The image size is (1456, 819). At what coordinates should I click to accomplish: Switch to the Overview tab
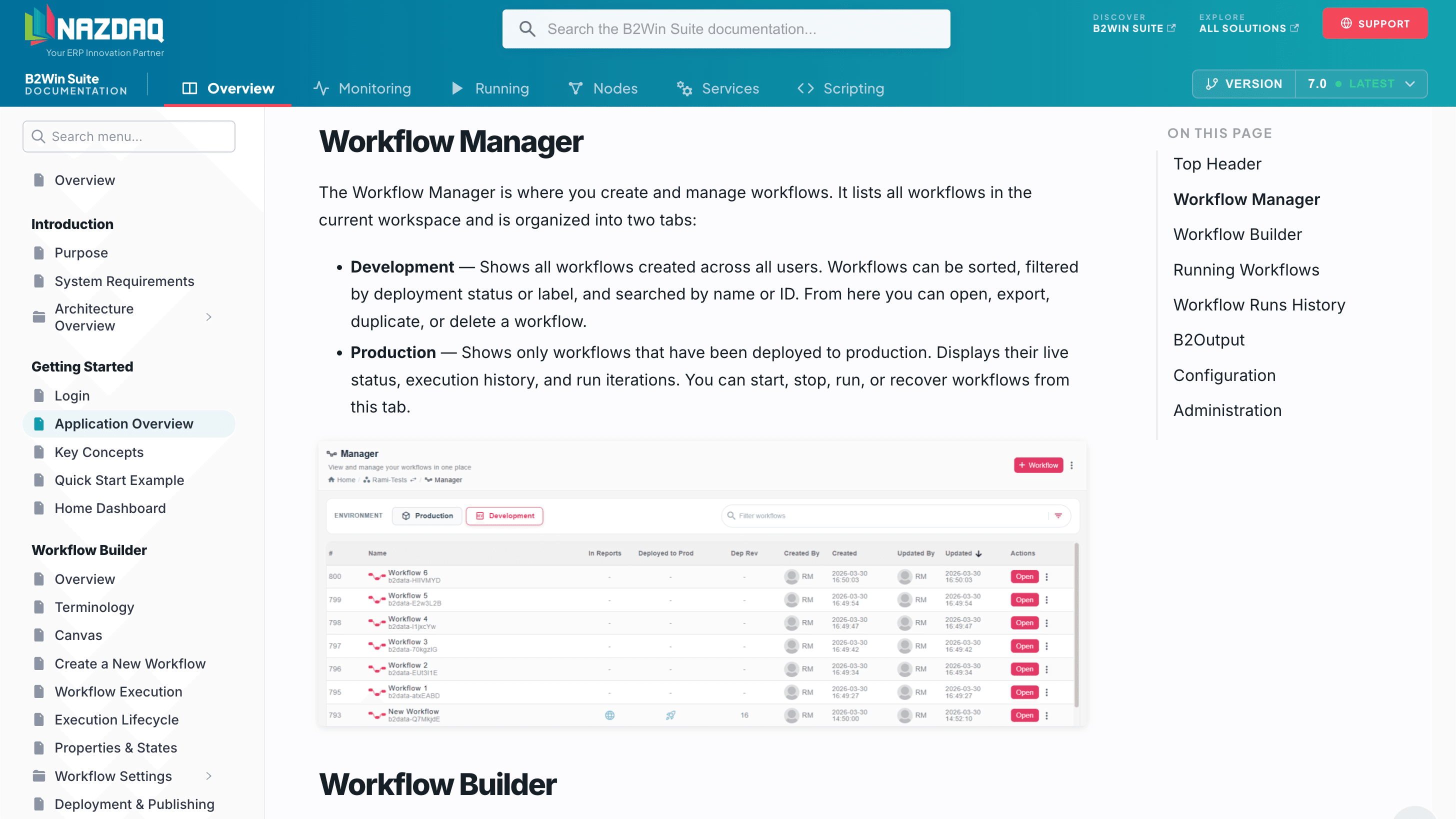click(x=228, y=88)
